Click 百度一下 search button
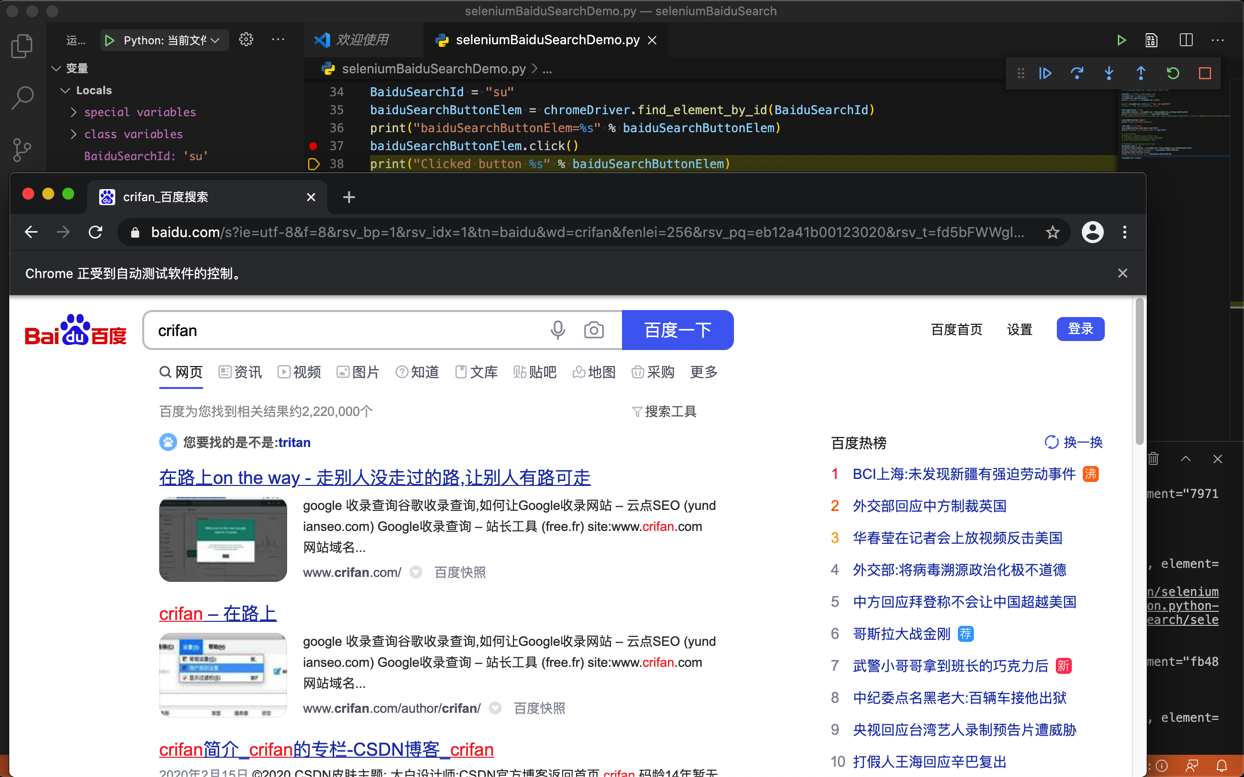 click(678, 330)
